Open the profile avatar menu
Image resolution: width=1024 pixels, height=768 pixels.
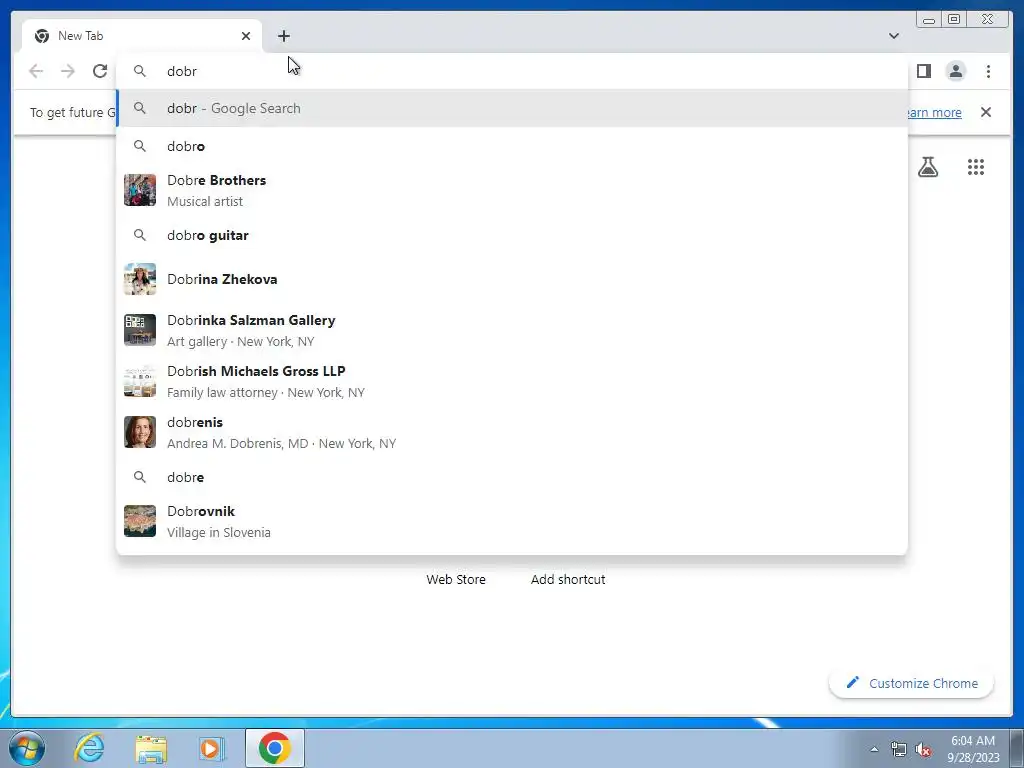[x=955, y=71]
